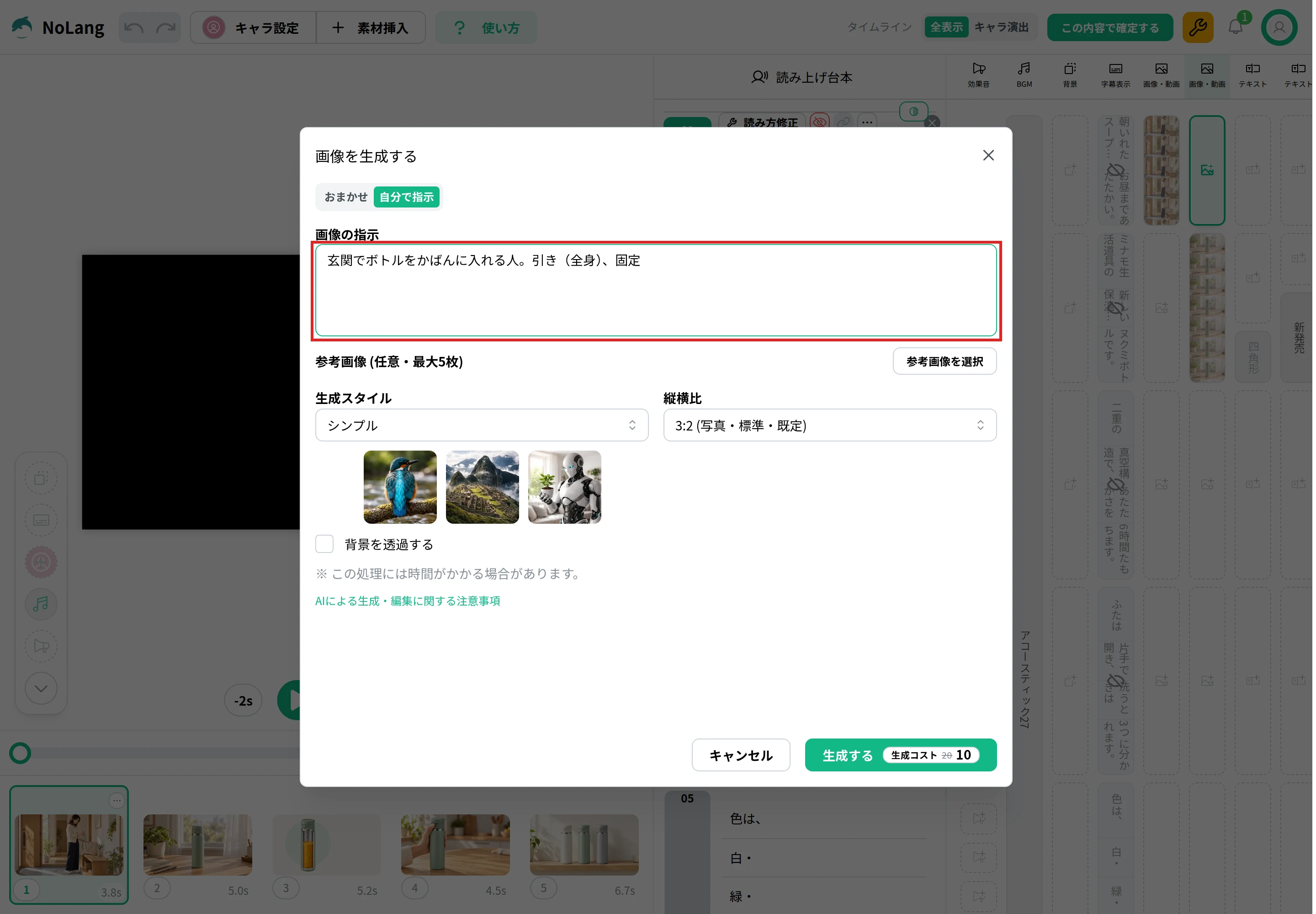Image resolution: width=1316 pixels, height=914 pixels.
Task: Open the ellipsis menu near 読み方修正
Action: tap(867, 122)
